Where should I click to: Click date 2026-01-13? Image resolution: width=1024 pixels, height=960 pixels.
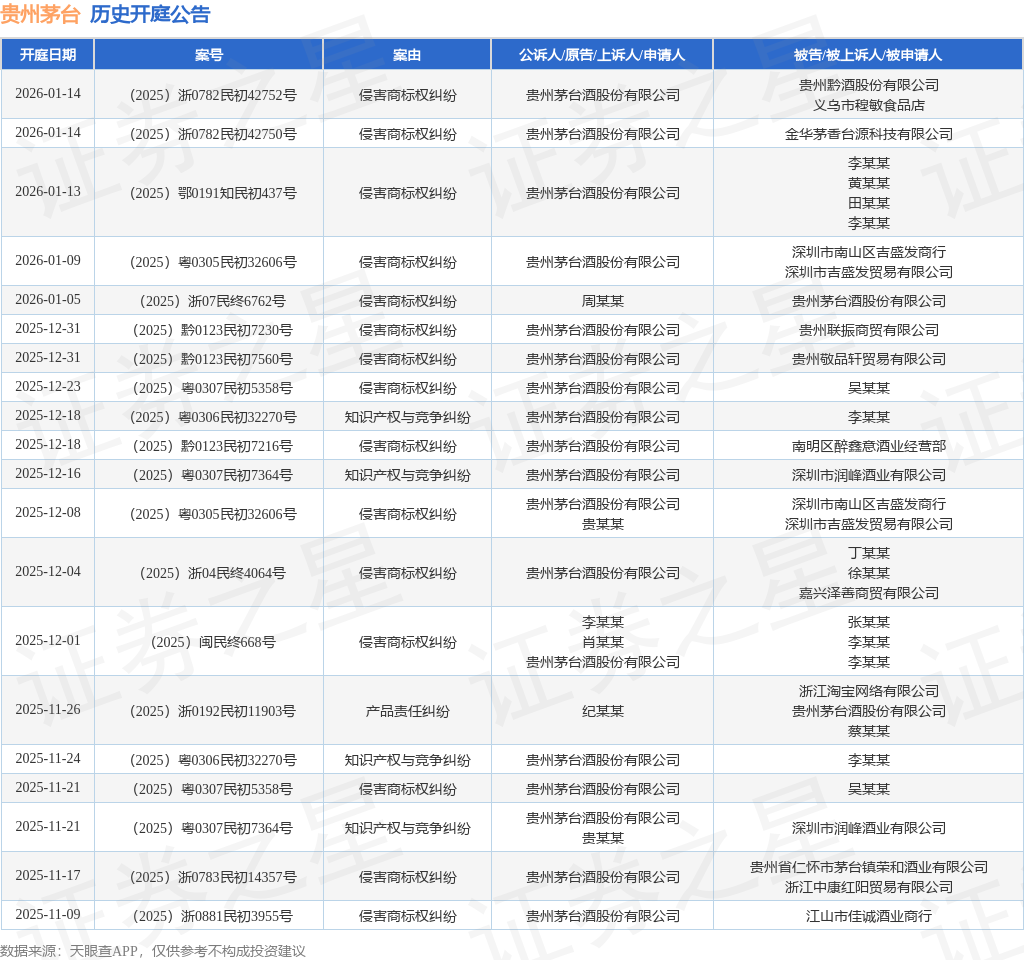[48, 191]
